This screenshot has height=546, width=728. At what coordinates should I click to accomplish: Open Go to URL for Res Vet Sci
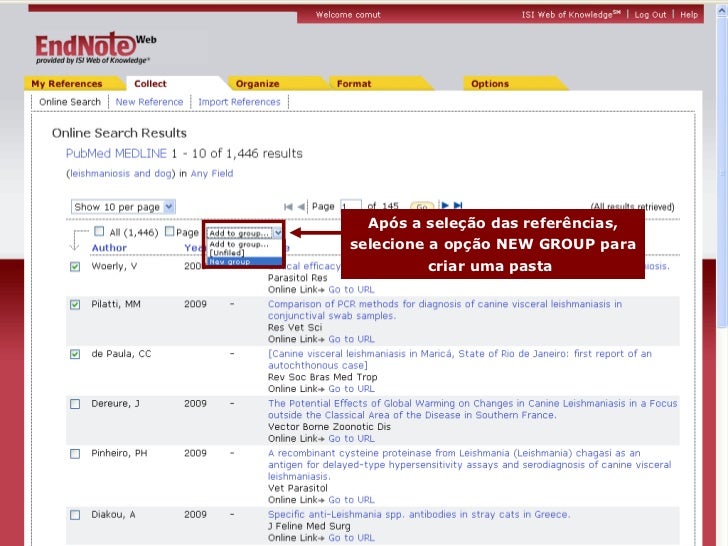(351, 339)
